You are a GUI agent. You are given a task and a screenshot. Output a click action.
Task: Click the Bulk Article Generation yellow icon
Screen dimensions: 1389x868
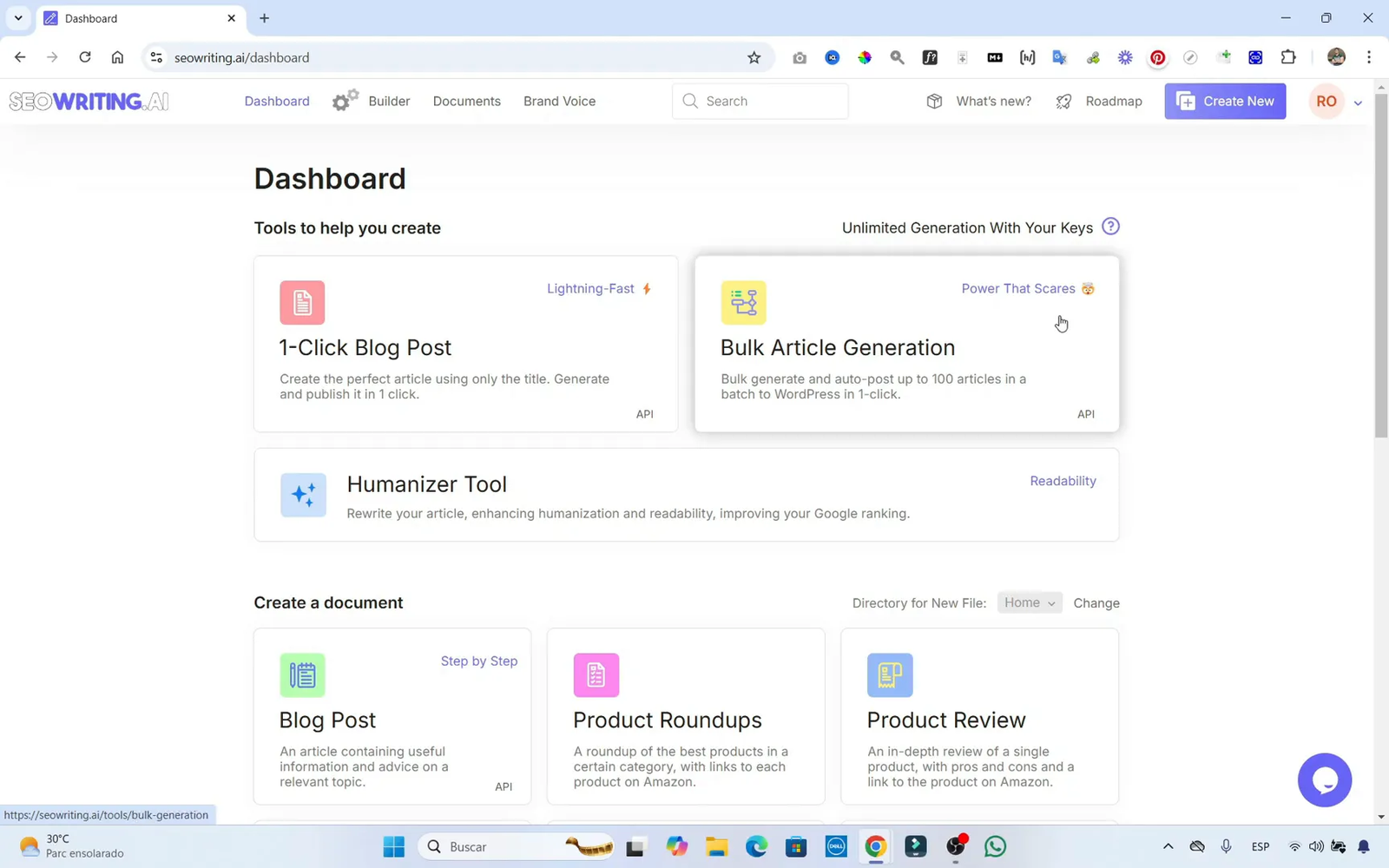[x=743, y=303]
